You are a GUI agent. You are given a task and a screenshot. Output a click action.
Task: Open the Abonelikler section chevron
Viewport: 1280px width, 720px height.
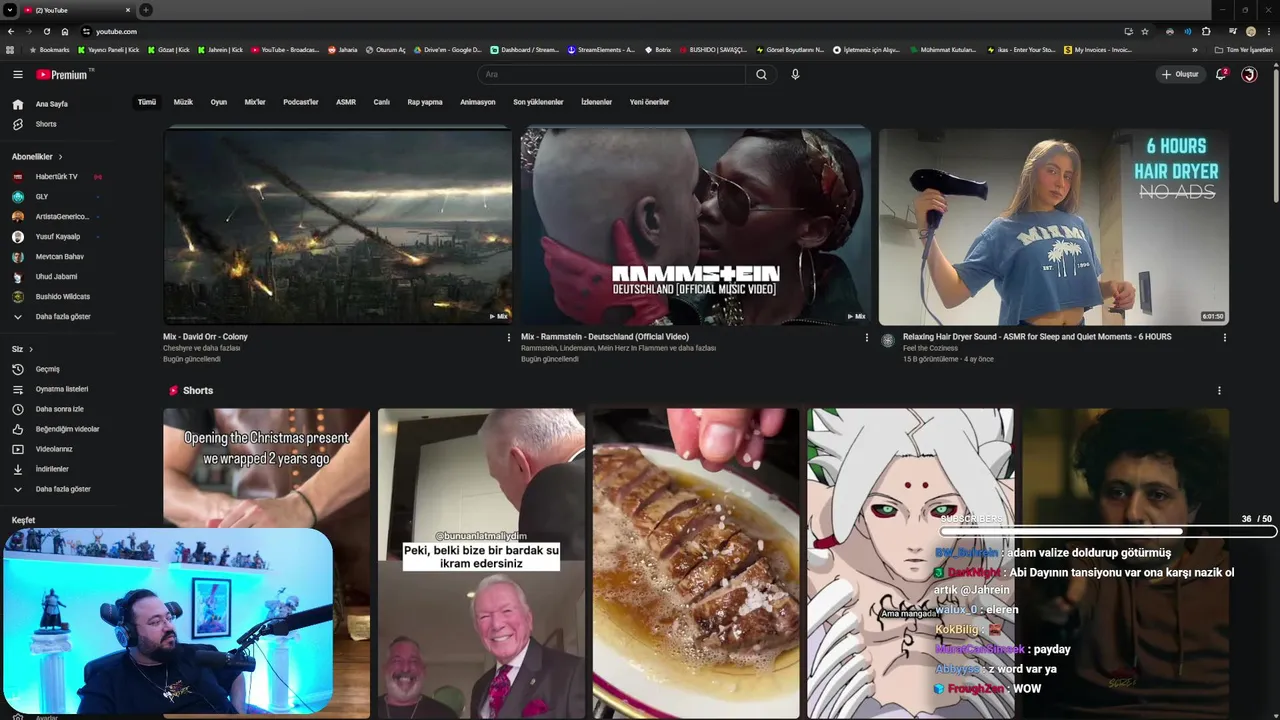[x=60, y=157]
